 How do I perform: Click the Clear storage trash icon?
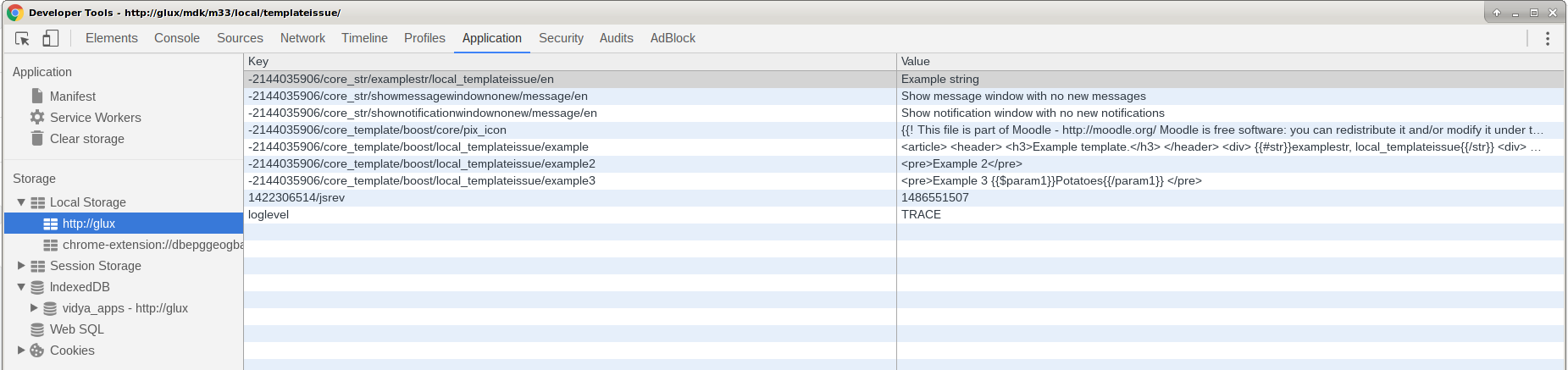tap(37, 138)
